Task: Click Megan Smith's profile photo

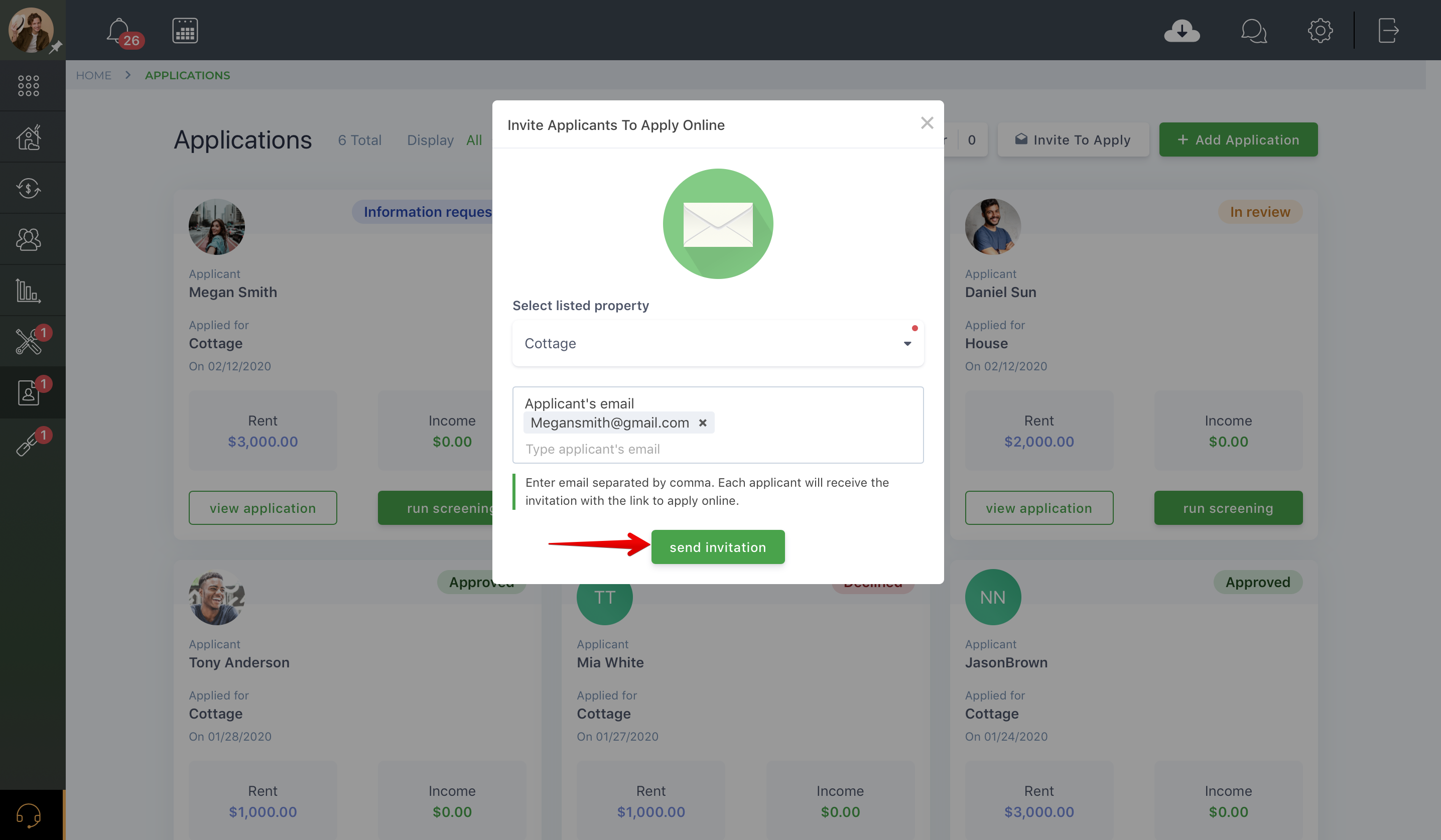Action: [x=217, y=226]
